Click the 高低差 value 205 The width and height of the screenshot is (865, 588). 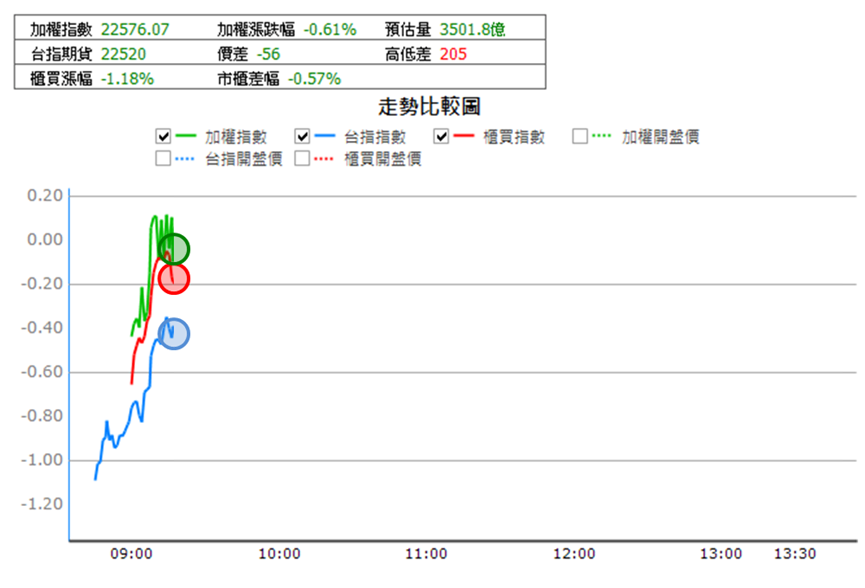pyautogui.click(x=453, y=54)
